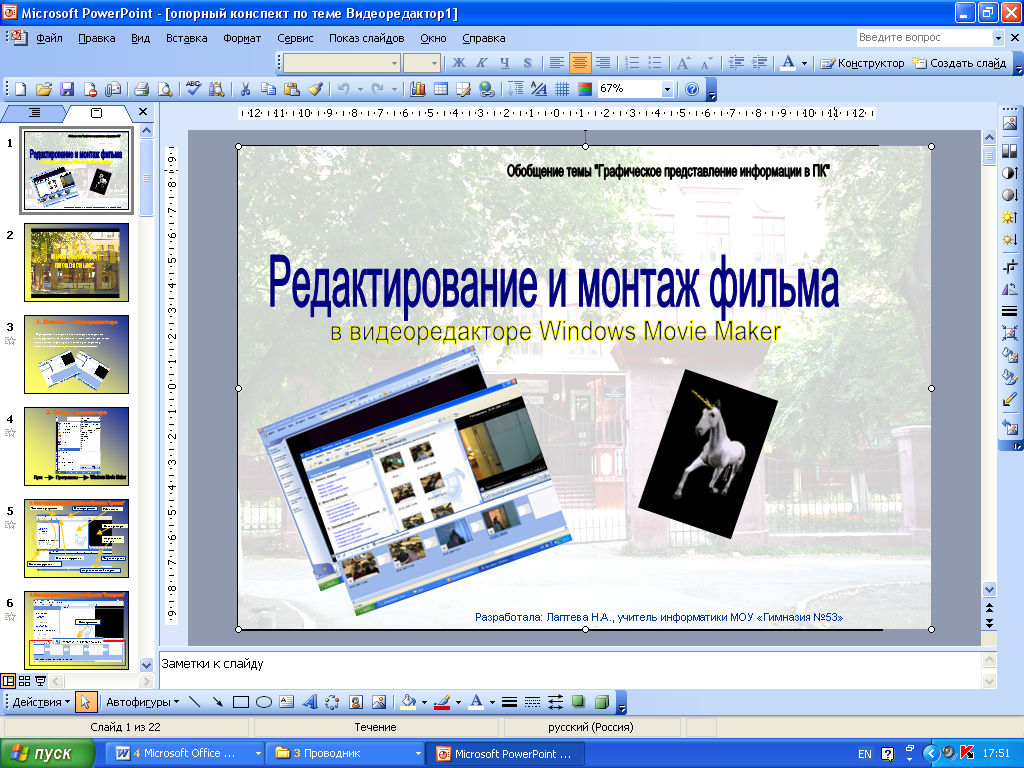Open the font size dropdown
Viewport: 1024px width, 768px height.
coord(434,63)
